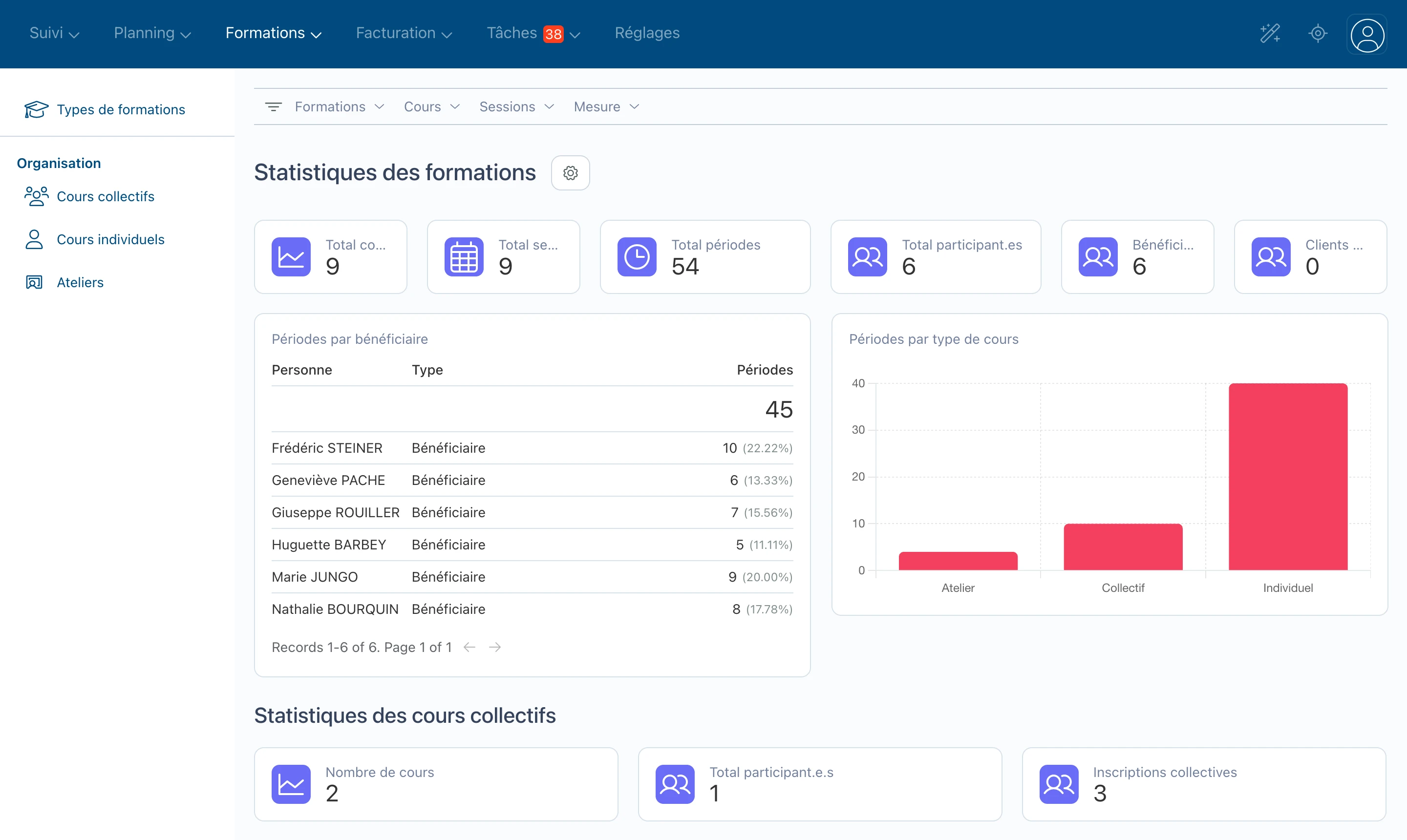Click the Total périodes clock icon
The width and height of the screenshot is (1407, 840).
[637, 256]
